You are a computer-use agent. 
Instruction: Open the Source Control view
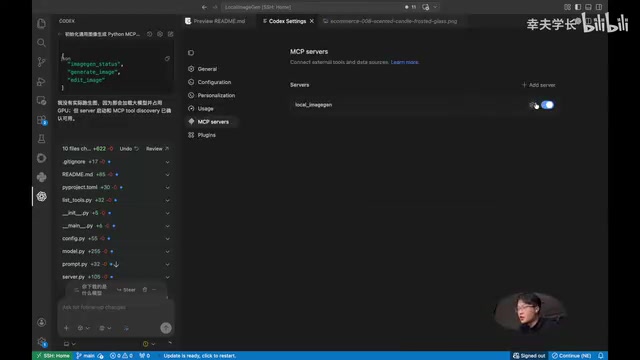[x=41, y=62]
